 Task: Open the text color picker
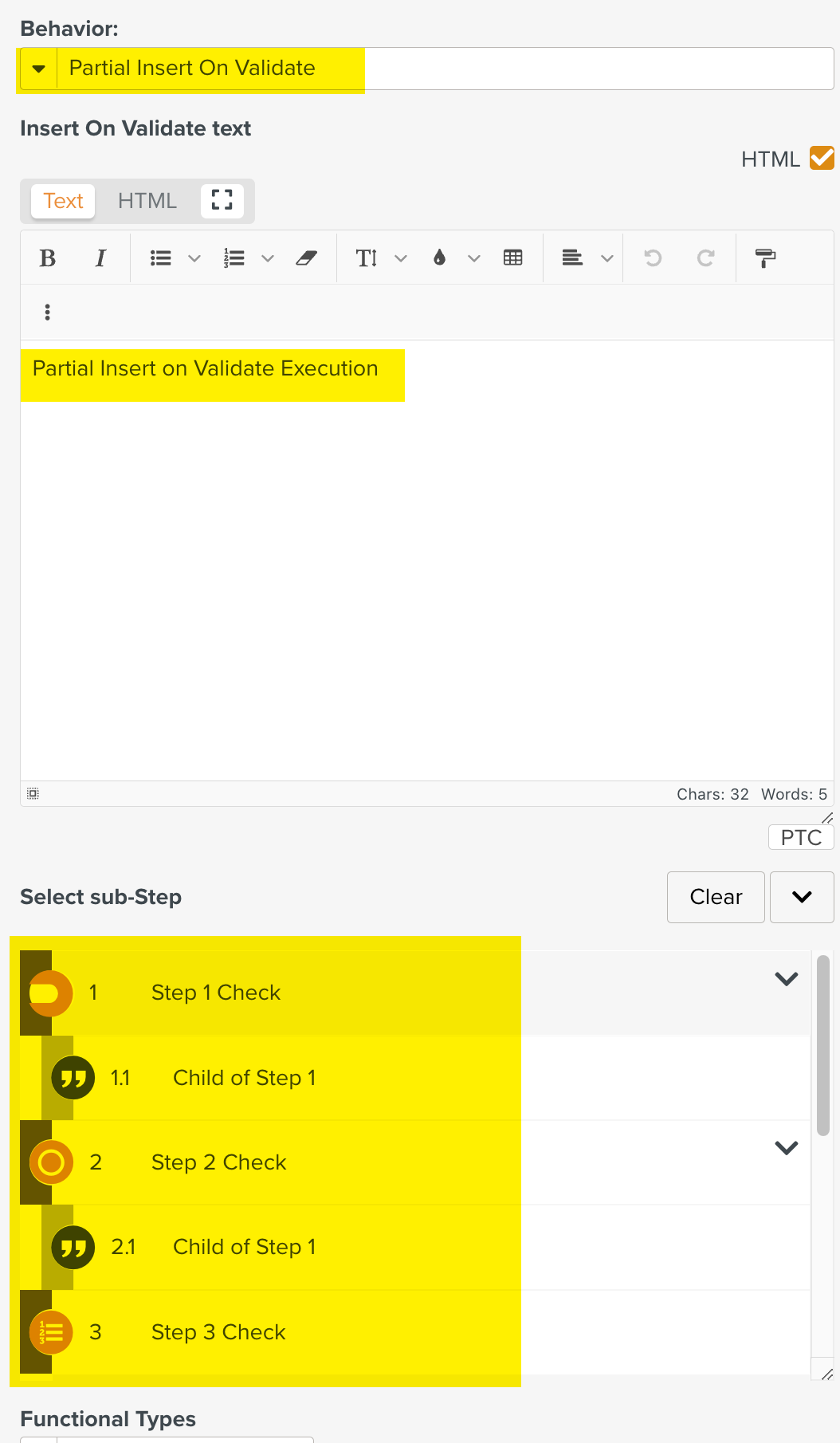440,258
